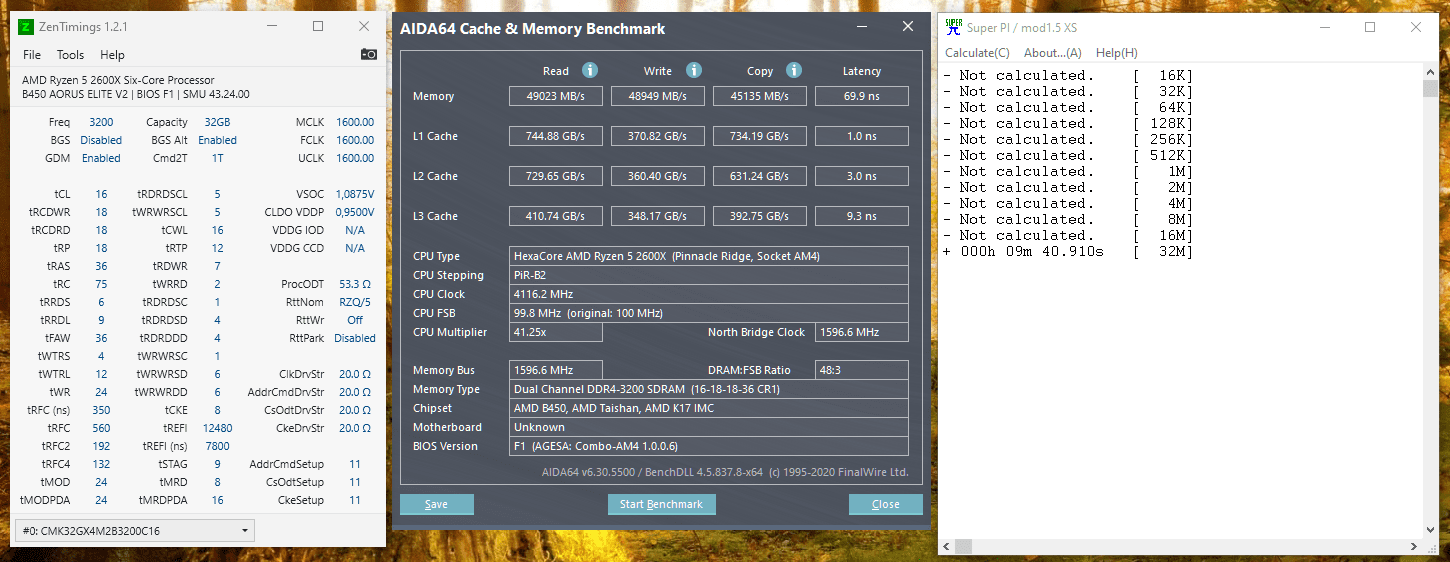The image size is (1450, 562).
Task: Click the processor name AMD Ryzen 5 2600X
Action: coord(118,80)
